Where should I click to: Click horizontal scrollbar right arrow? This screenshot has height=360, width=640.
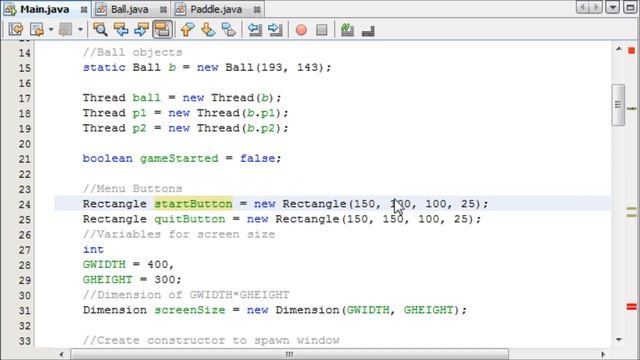[x=603, y=354]
